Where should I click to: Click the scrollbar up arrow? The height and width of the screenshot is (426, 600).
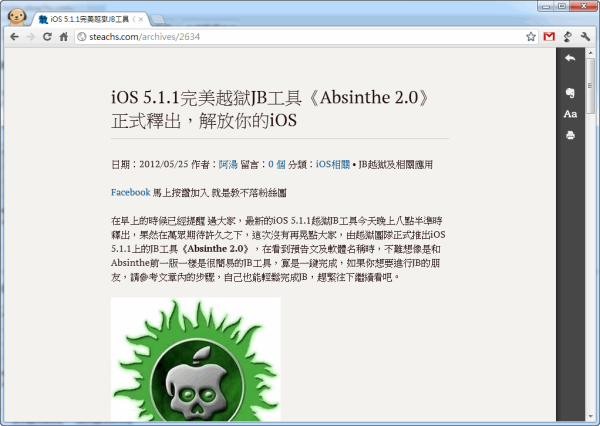[x=590, y=52]
